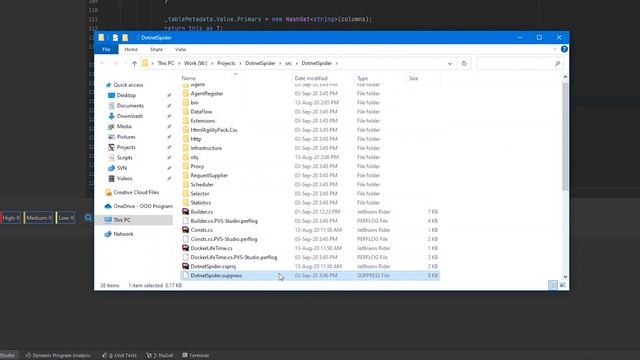Image resolution: width=640 pixels, height=360 pixels.
Task: Select 'src' in the address breadcrumb
Action: pyautogui.click(x=288, y=63)
